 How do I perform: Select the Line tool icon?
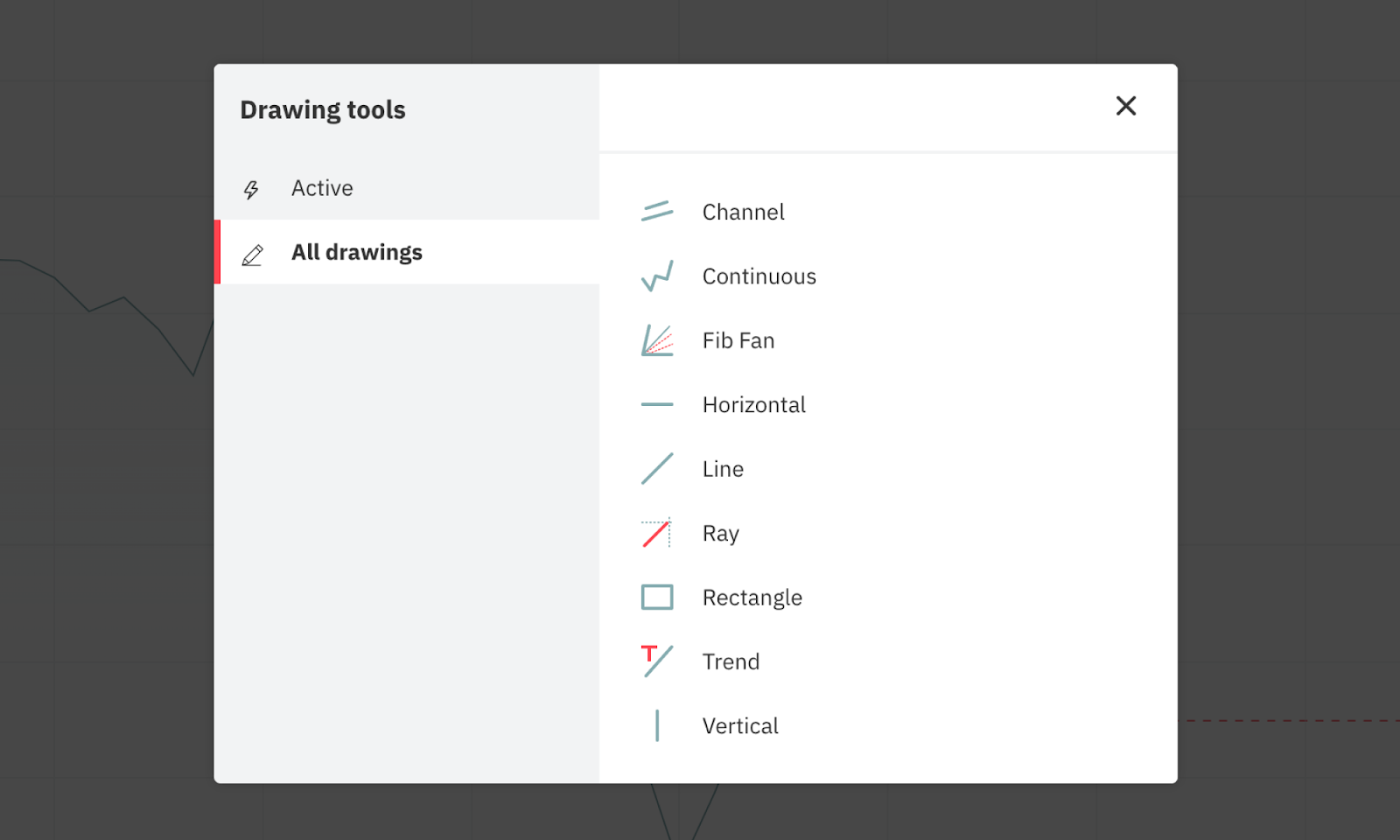click(x=657, y=468)
